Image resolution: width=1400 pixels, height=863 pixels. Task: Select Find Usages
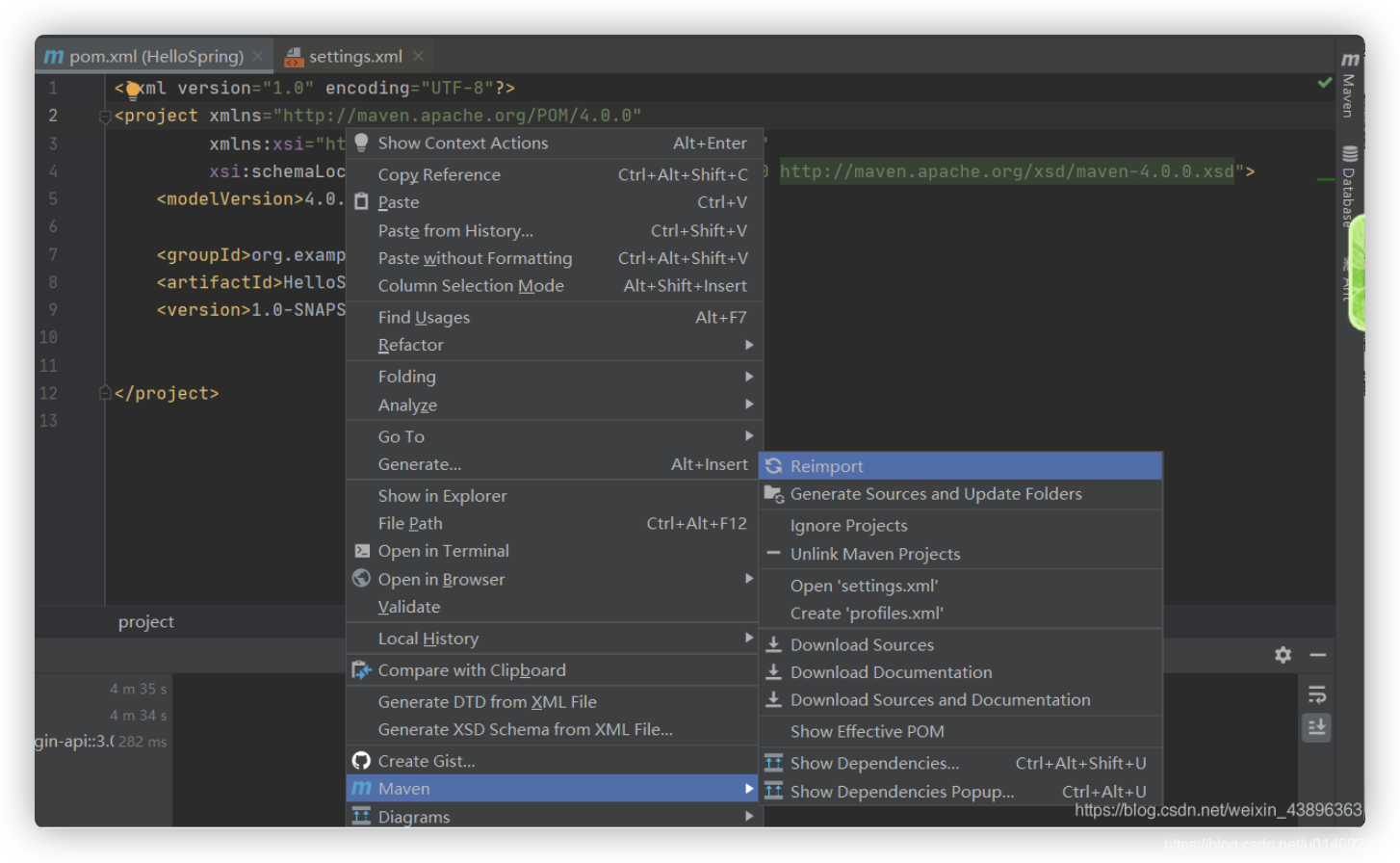tap(555, 317)
